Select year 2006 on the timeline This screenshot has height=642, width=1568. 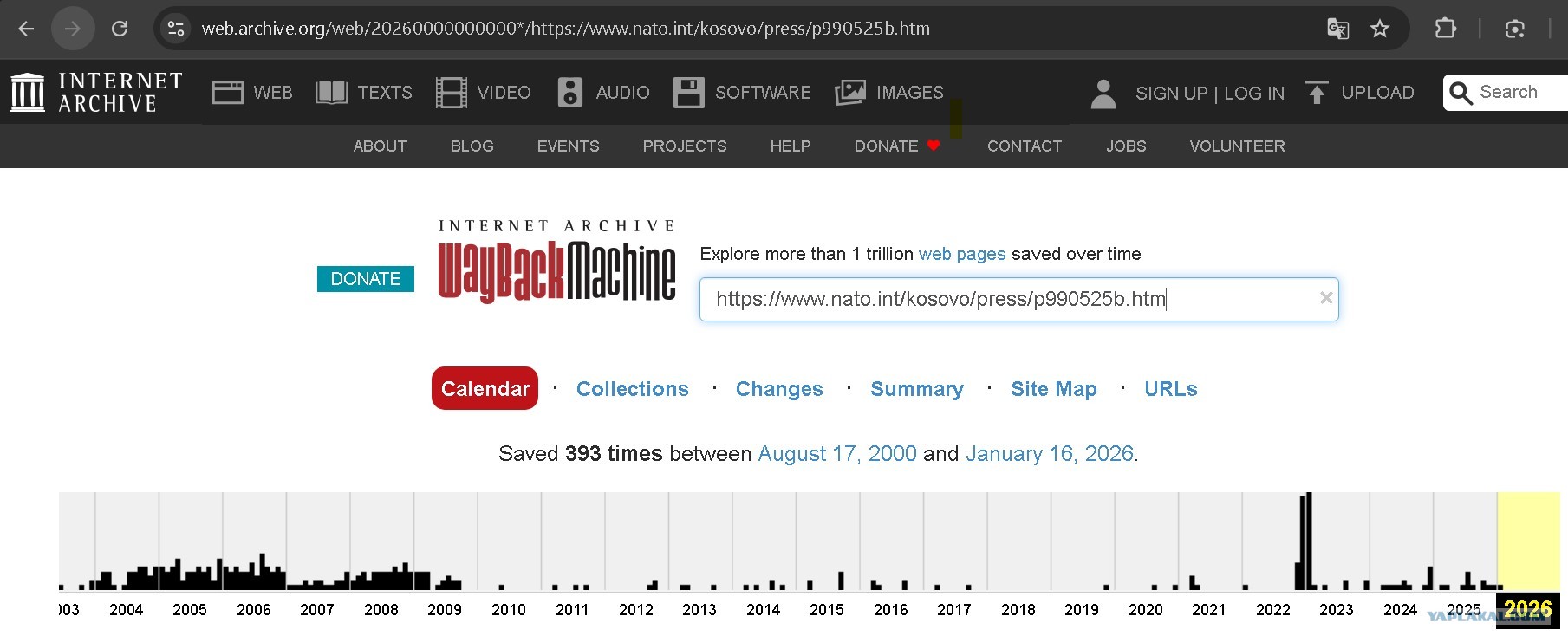(254, 610)
